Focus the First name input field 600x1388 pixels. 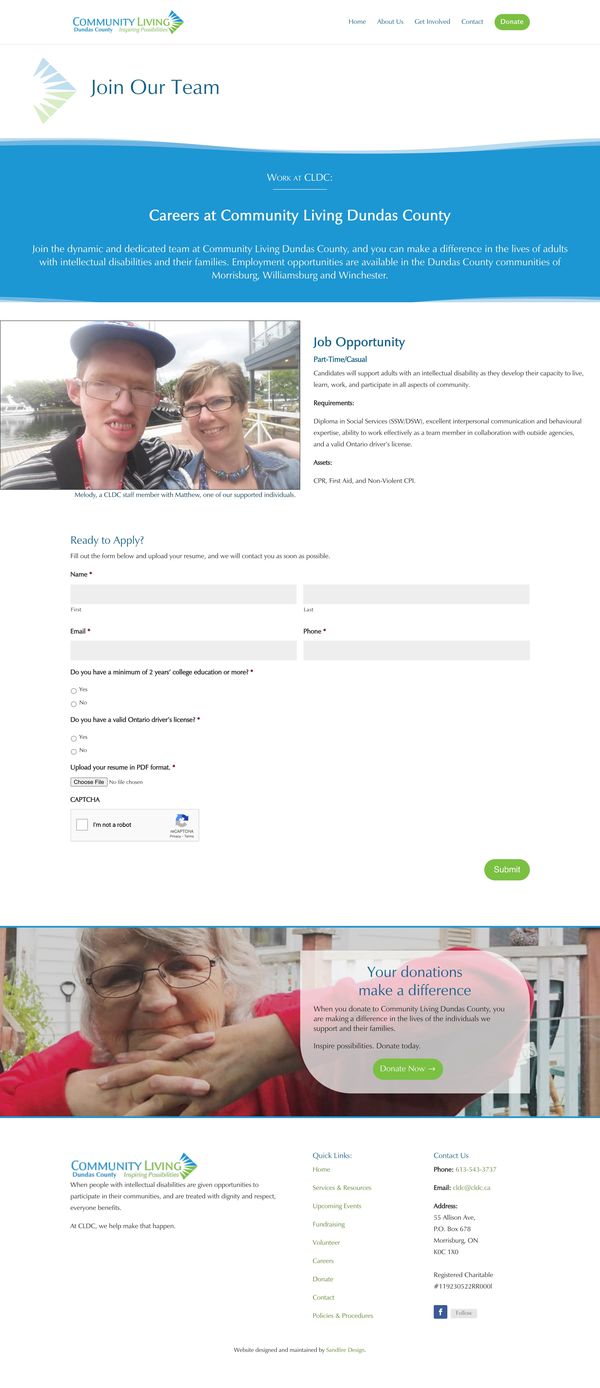click(x=183, y=594)
